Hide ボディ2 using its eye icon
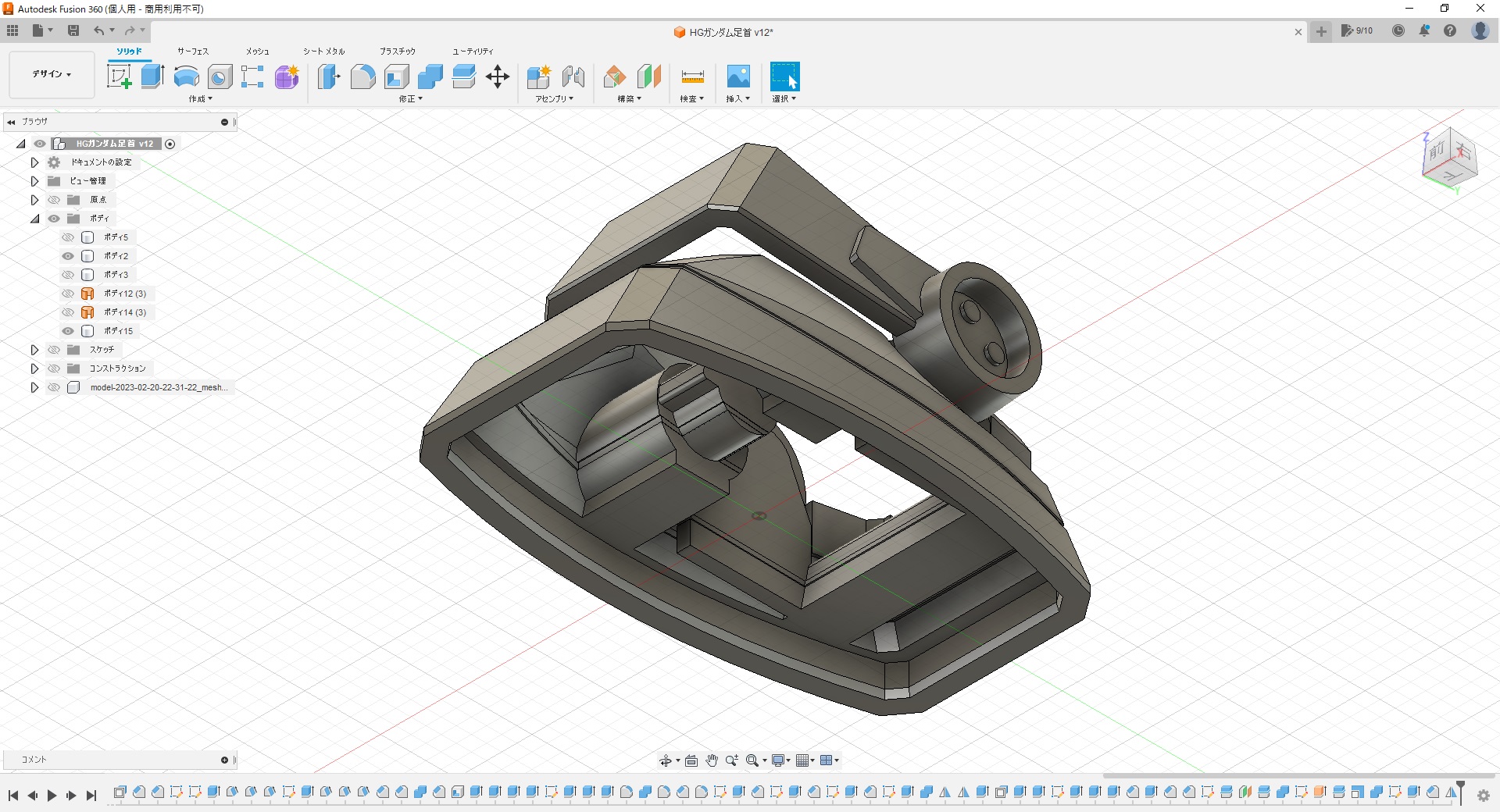Screen dimensions: 1500x812 pyautogui.click(x=68, y=256)
